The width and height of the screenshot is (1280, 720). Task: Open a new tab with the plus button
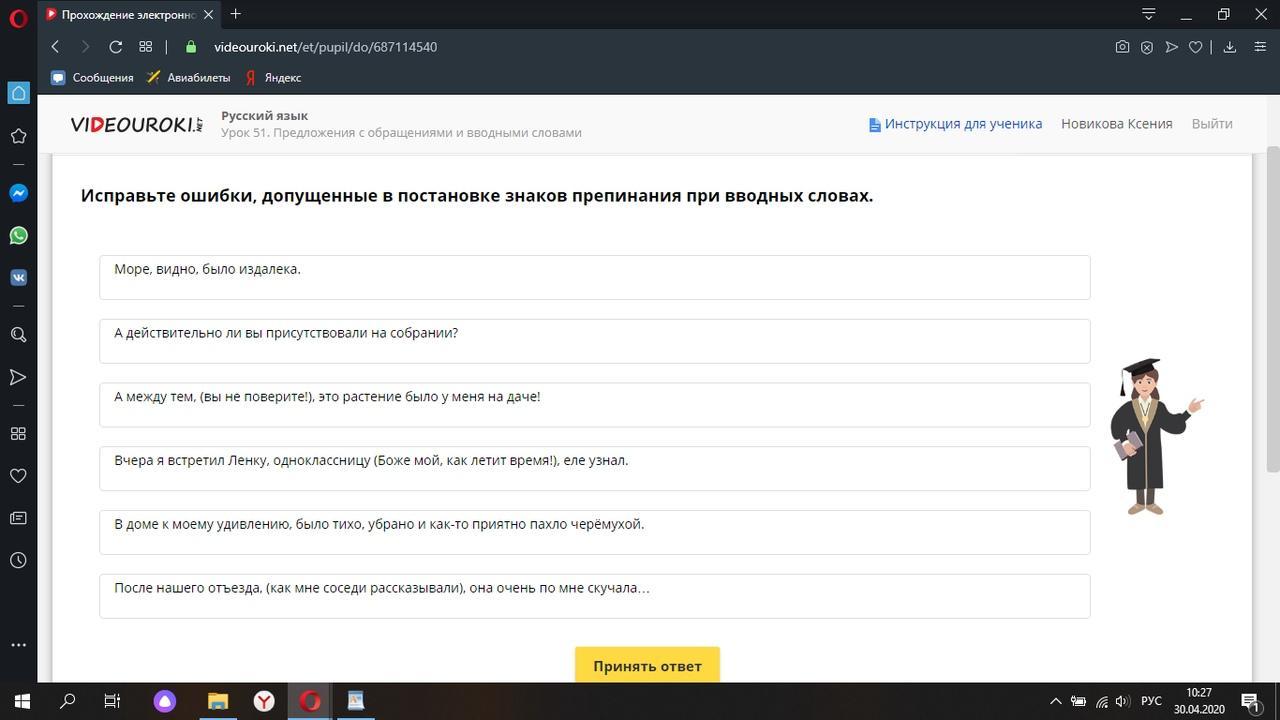[235, 14]
